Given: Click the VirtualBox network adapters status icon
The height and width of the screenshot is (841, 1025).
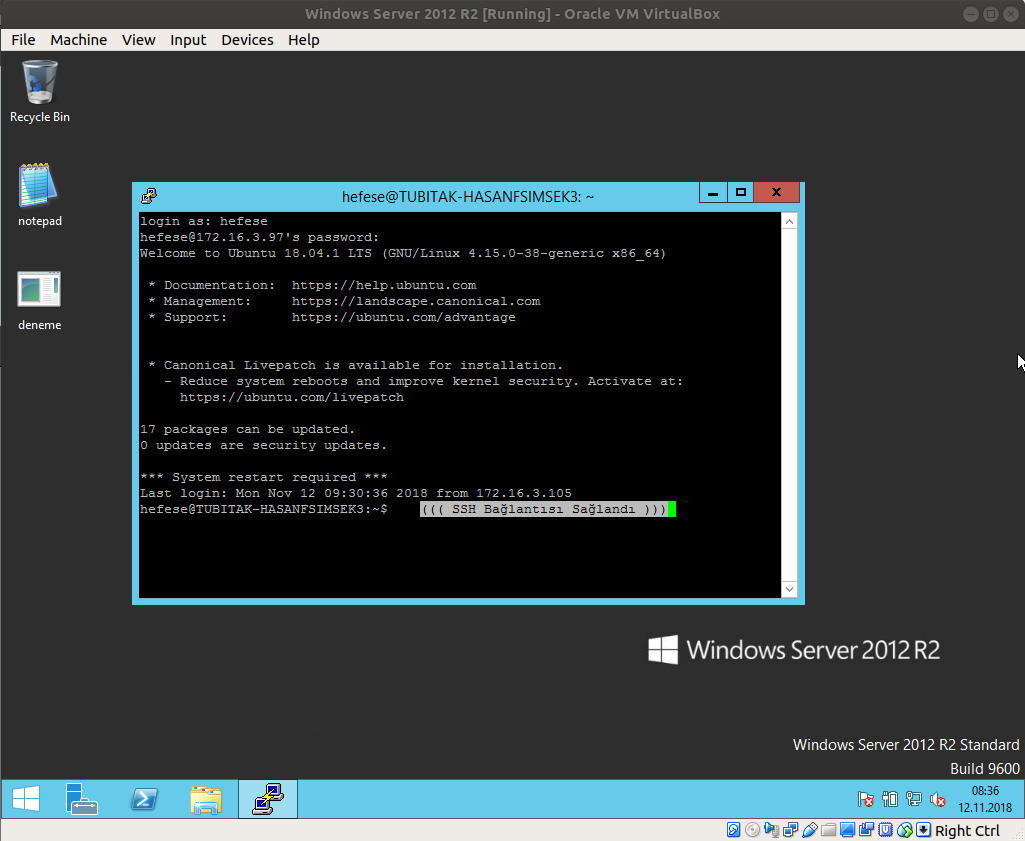Looking at the screenshot, I should 790,830.
